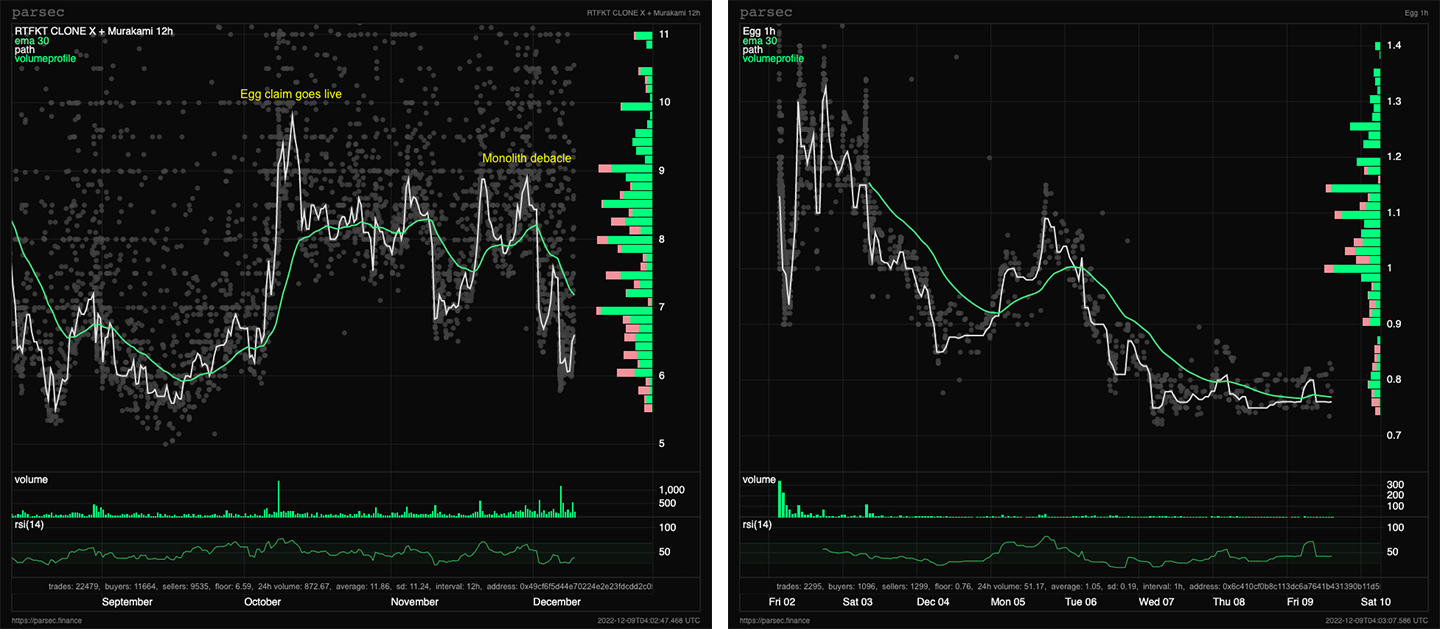Viewport: 1440px width, 629px height.
Task: Click the 'Sat 10' axis label
Action: tap(1376, 602)
